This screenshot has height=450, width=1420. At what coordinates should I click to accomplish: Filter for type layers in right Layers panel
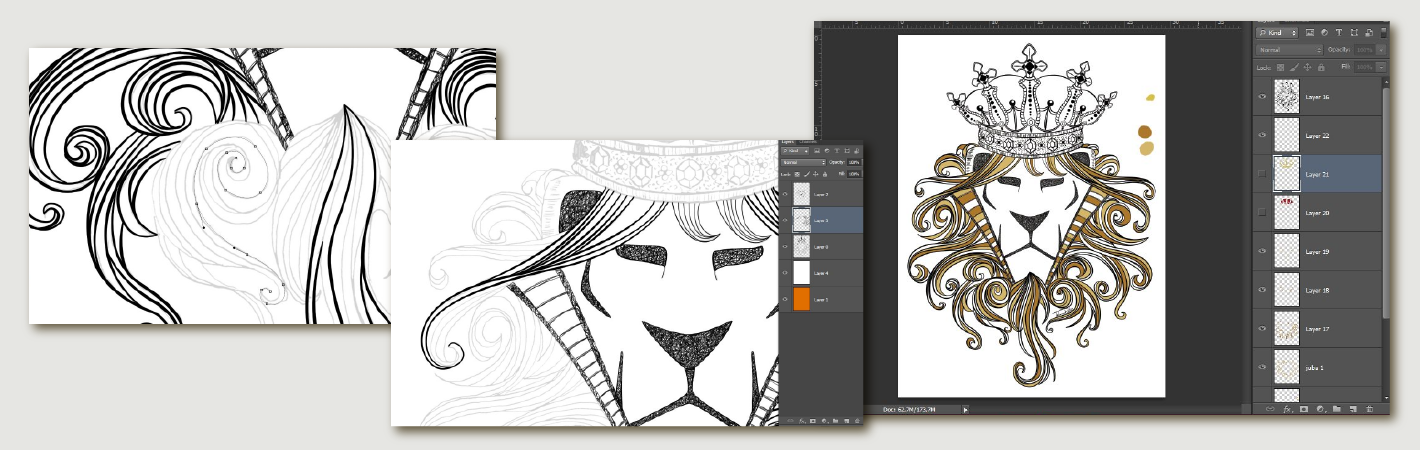(x=1339, y=33)
